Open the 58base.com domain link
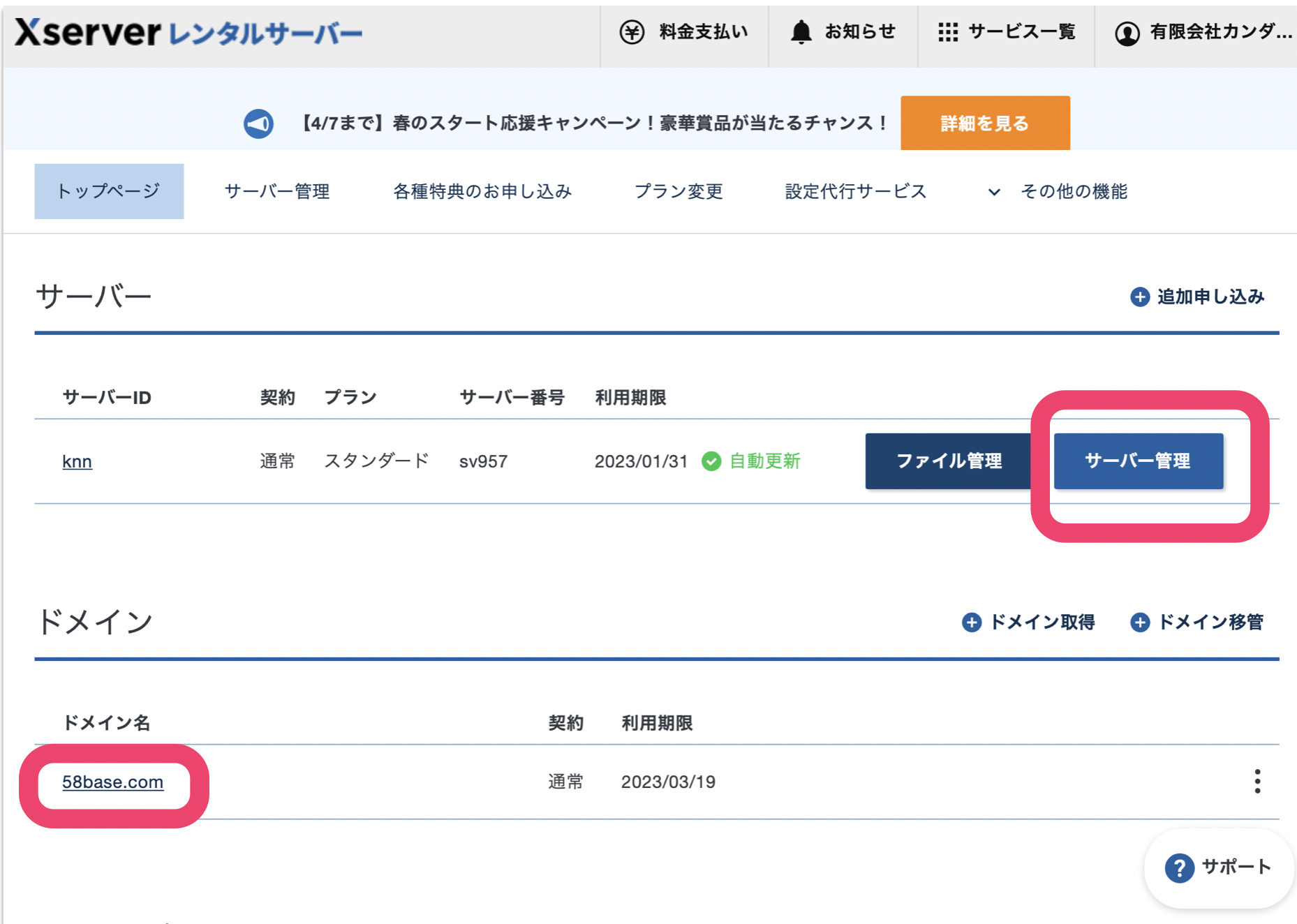Viewport: 1297px width, 924px height. pos(112,782)
